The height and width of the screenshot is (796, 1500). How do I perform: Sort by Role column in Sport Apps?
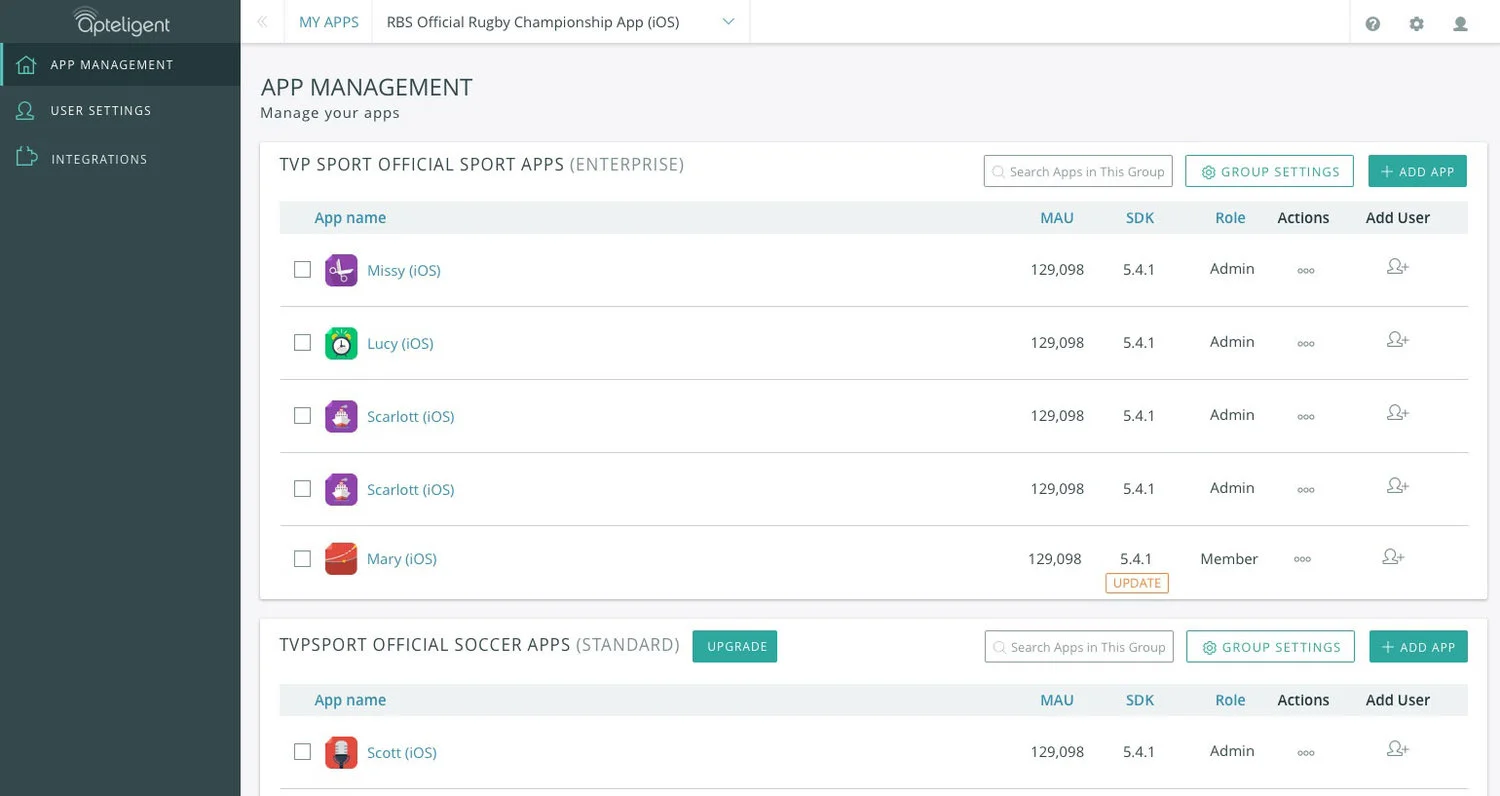[x=1230, y=218]
